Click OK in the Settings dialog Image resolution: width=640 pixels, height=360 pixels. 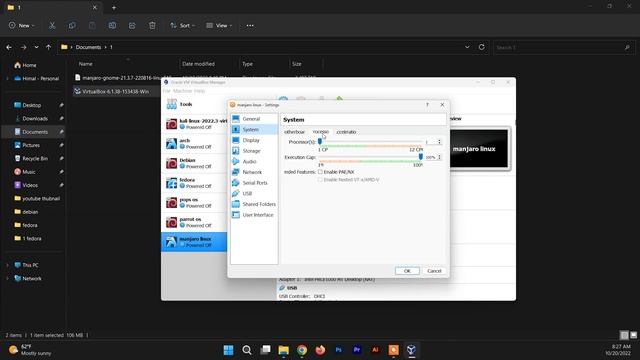[x=407, y=271]
